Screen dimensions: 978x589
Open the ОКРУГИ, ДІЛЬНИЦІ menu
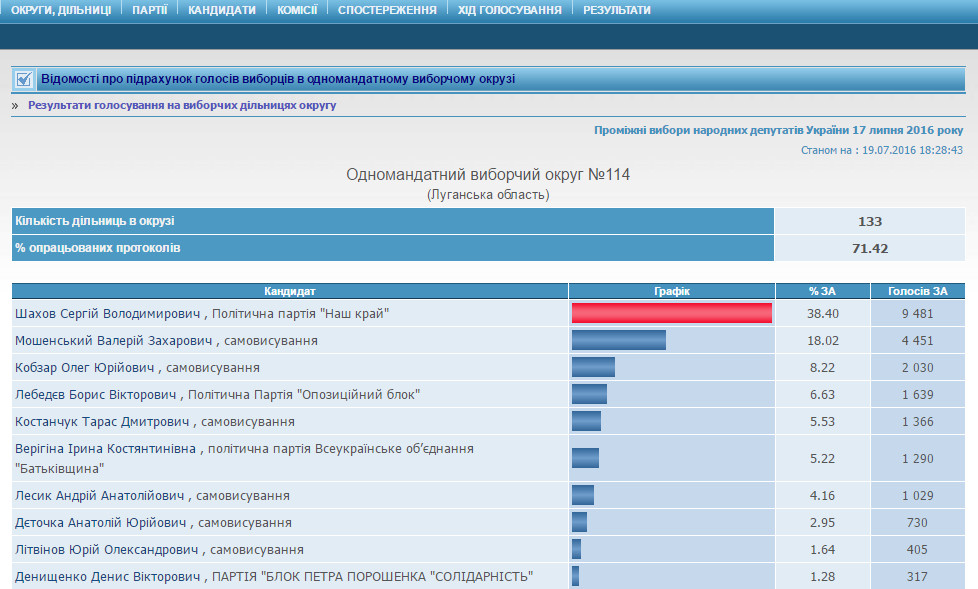coord(61,10)
